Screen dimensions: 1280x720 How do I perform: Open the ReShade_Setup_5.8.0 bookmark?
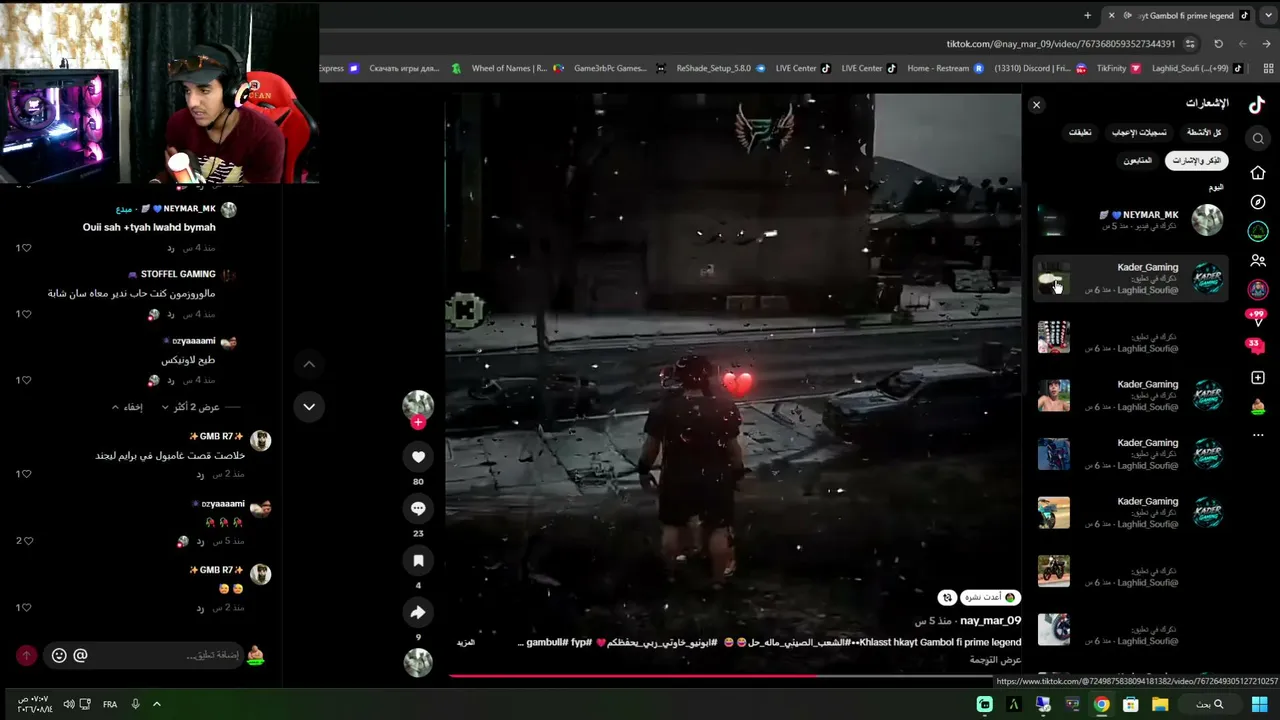[x=722, y=68]
